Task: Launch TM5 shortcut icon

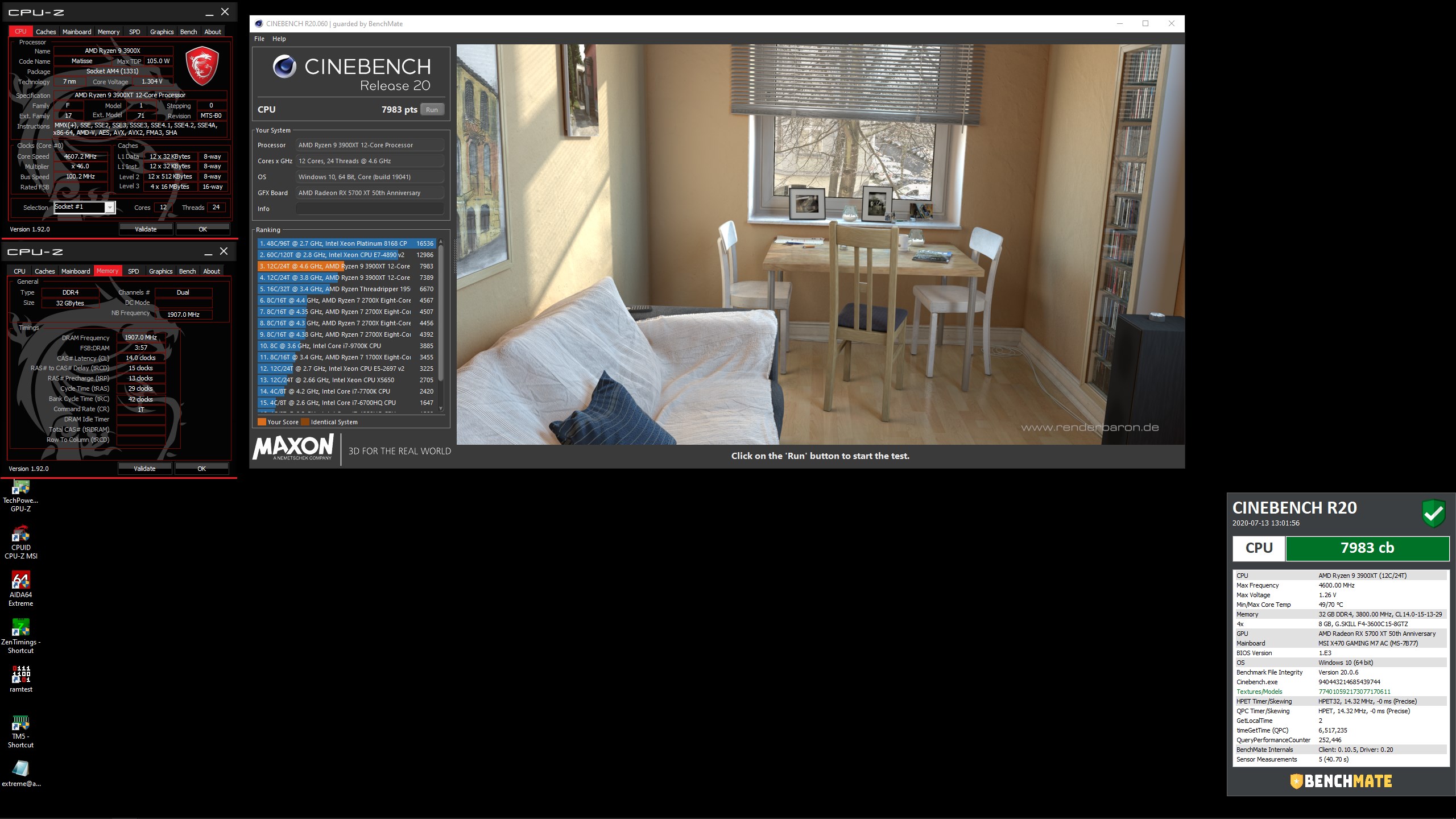Action: tap(21, 732)
